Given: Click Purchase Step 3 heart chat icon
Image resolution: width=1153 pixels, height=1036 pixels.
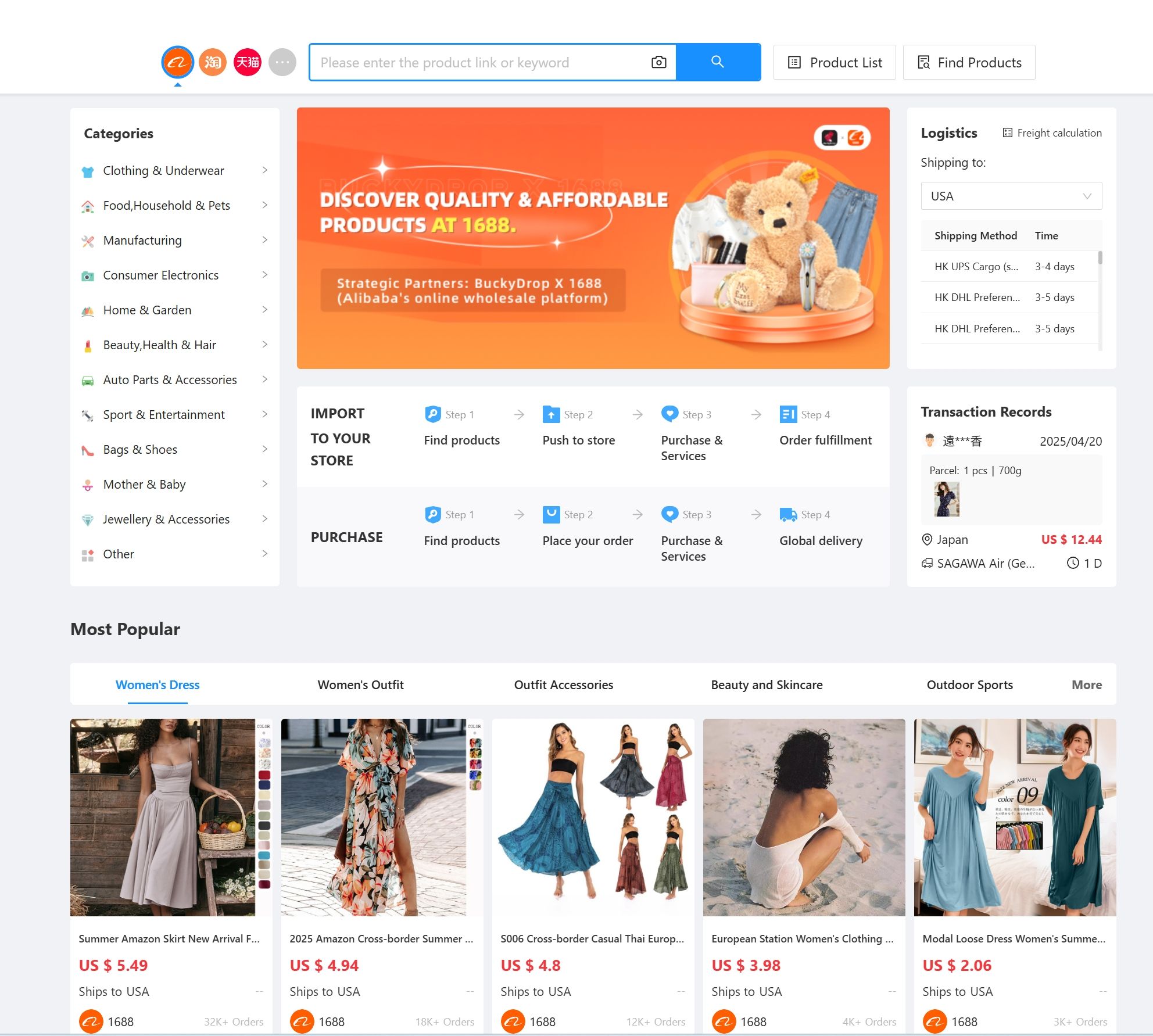Looking at the screenshot, I should 669,514.
